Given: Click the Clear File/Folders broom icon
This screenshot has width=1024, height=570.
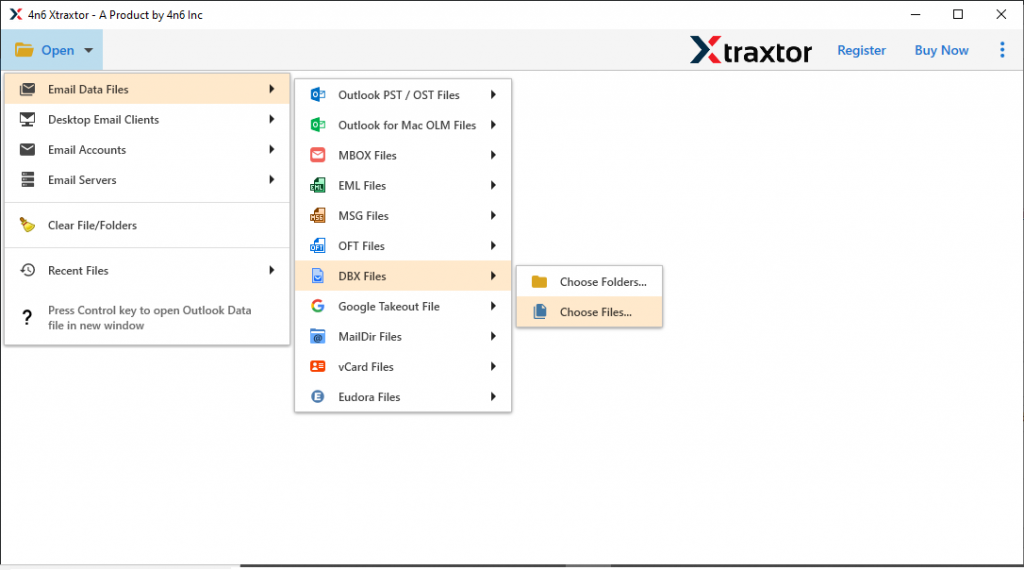Looking at the screenshot, I should [27, 225].
